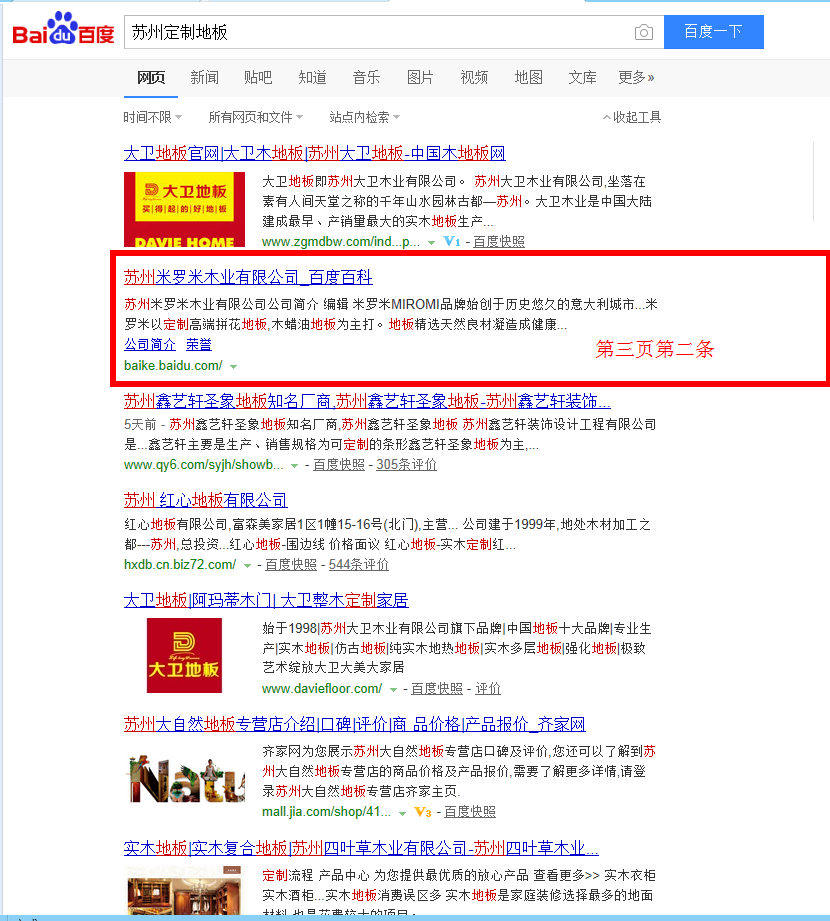This screenshot has height=921, width=830.
Task: Expand arrow next to hxdb.cn.biz72.com URL
Action: [247, 566]
